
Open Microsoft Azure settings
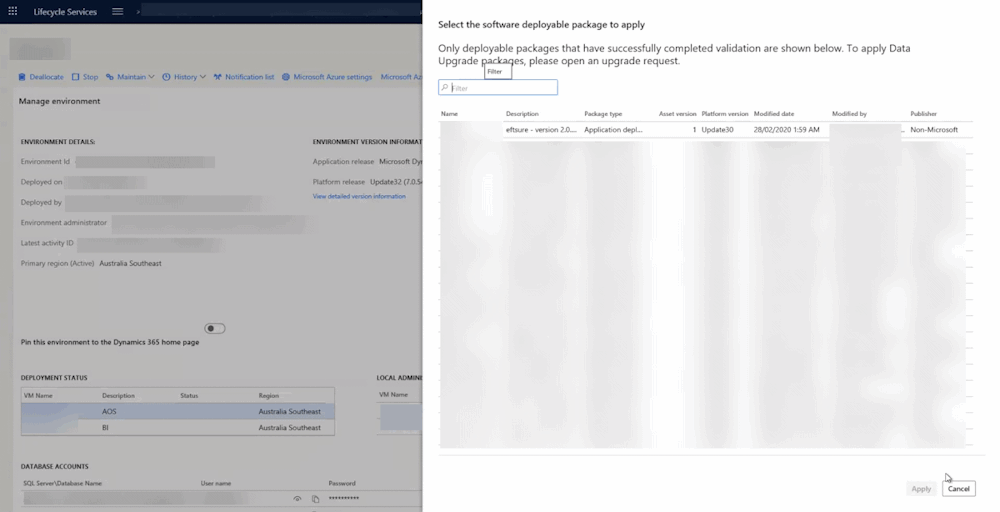[327, 77]
